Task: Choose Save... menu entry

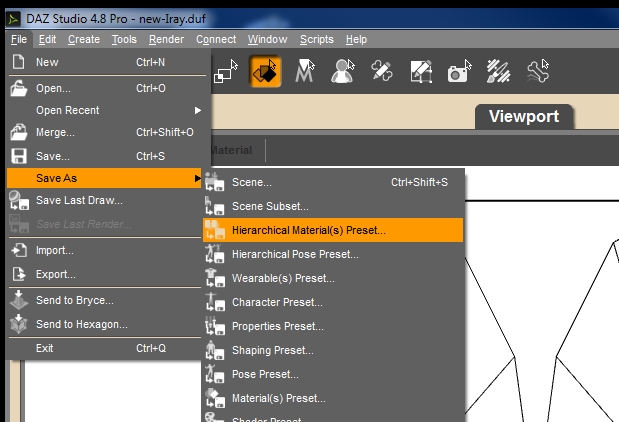Action: pos(105,156)
